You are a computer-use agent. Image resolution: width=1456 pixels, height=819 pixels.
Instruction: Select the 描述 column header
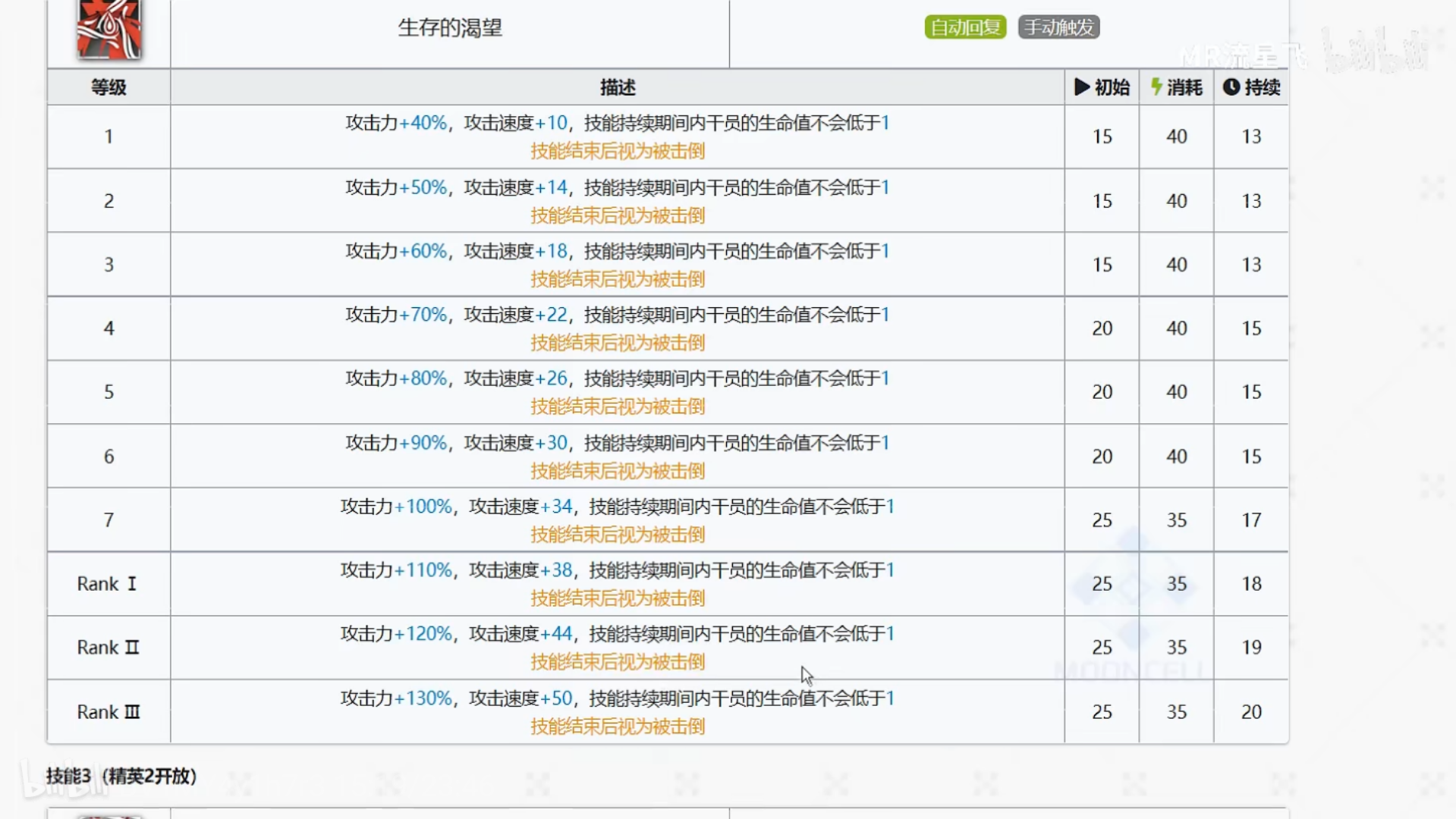(x=617, y=87)
